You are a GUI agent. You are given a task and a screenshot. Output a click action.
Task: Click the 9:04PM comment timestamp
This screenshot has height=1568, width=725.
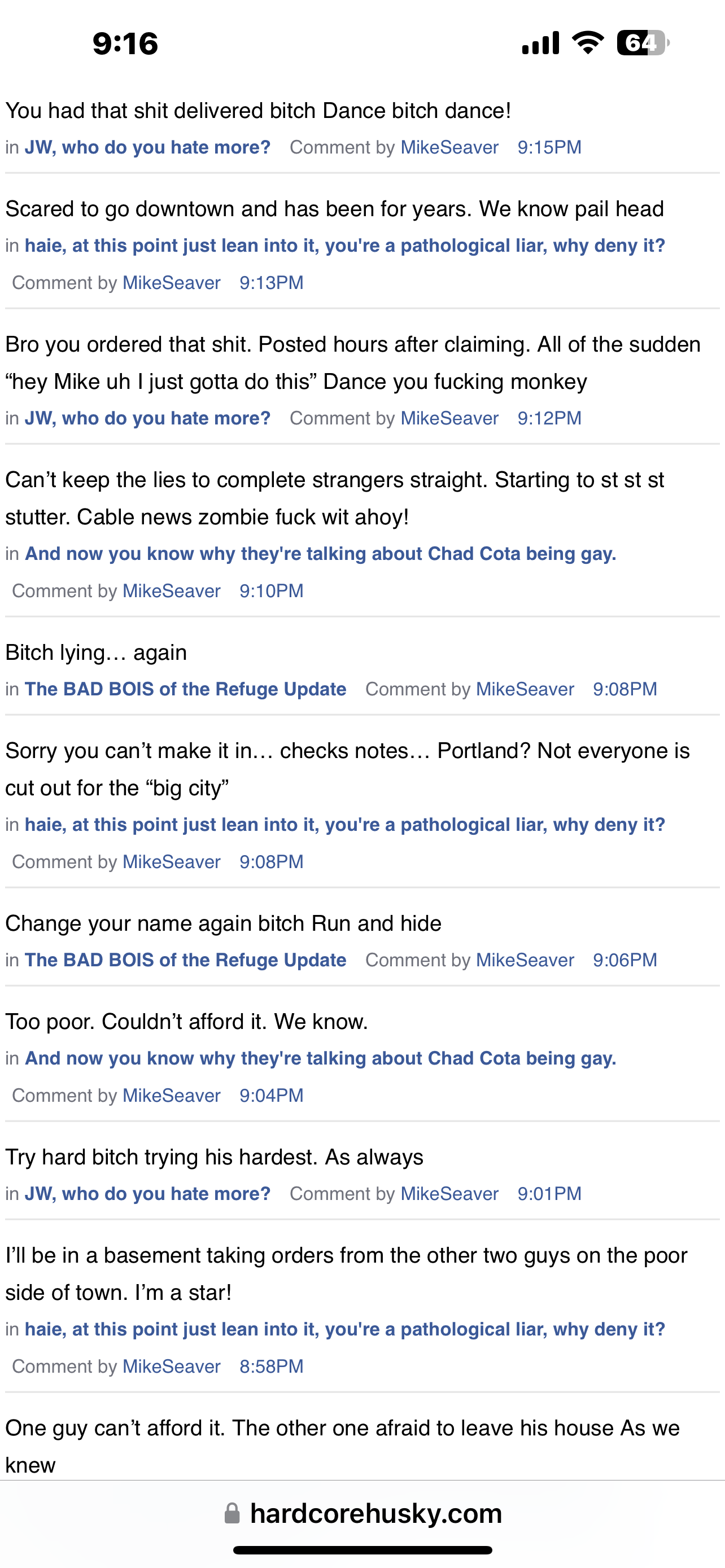point(271,1095)
